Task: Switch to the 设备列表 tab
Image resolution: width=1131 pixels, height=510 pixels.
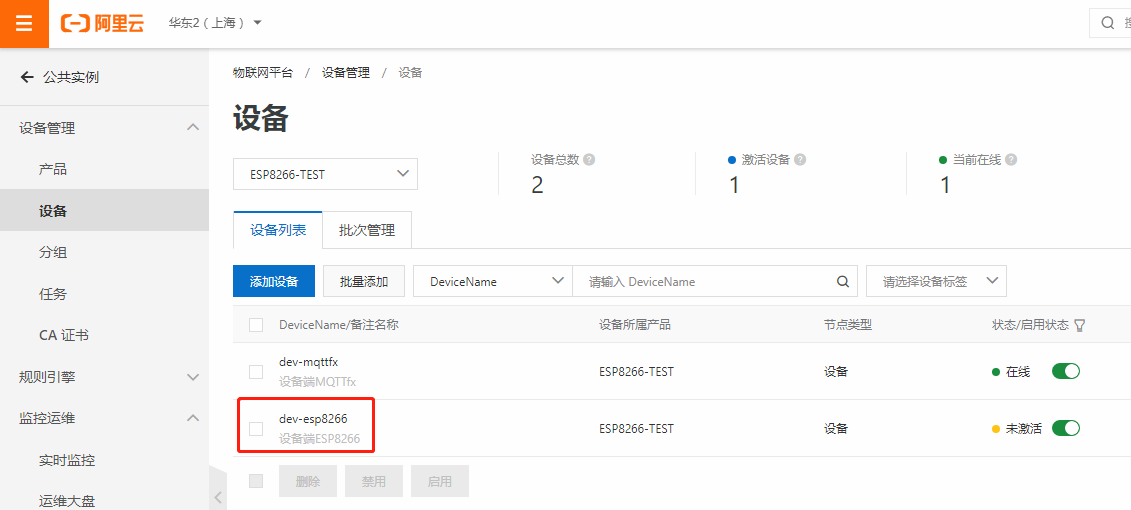Action: (278, 230)
